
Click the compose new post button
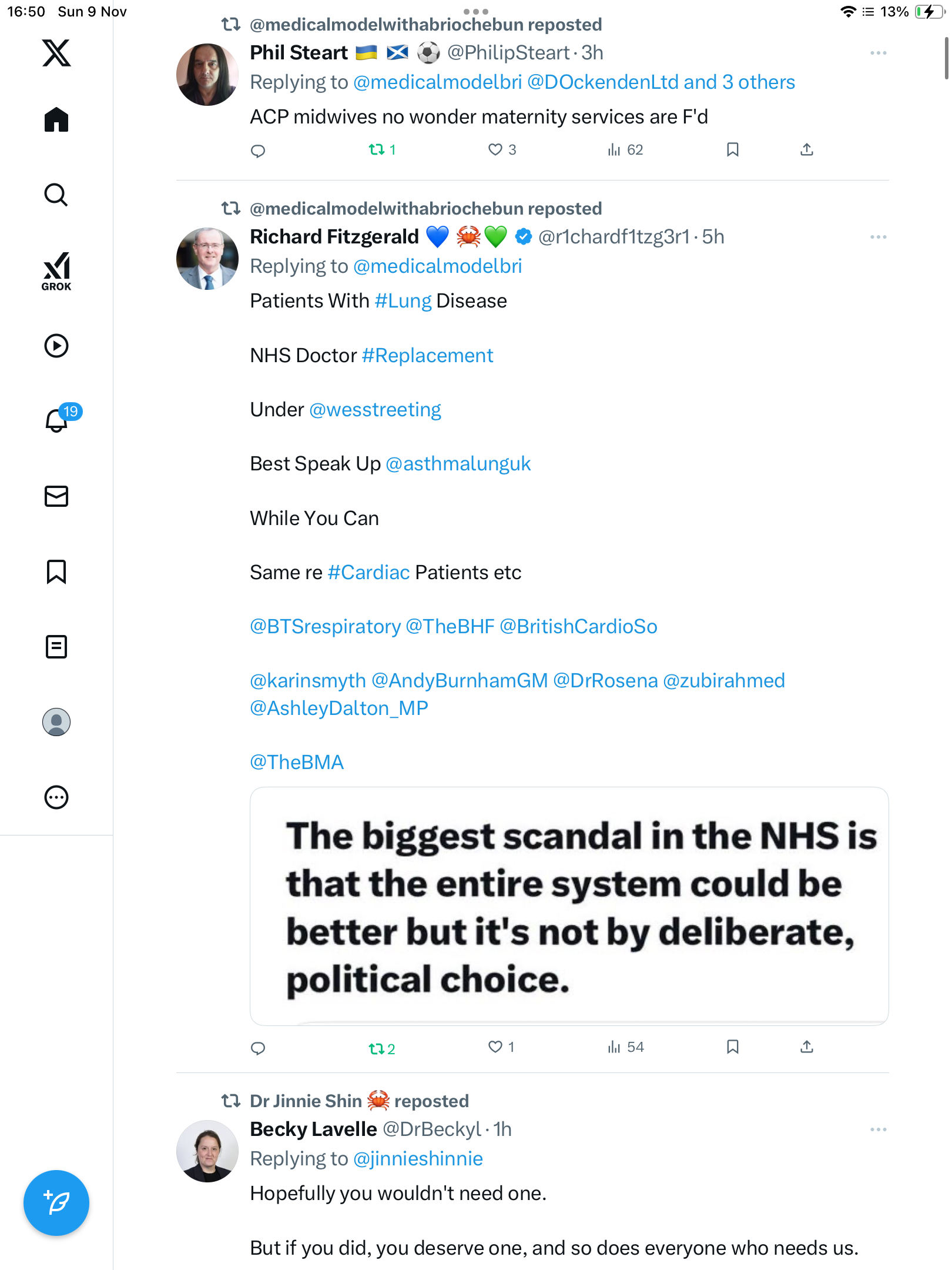coord(56,1203)
